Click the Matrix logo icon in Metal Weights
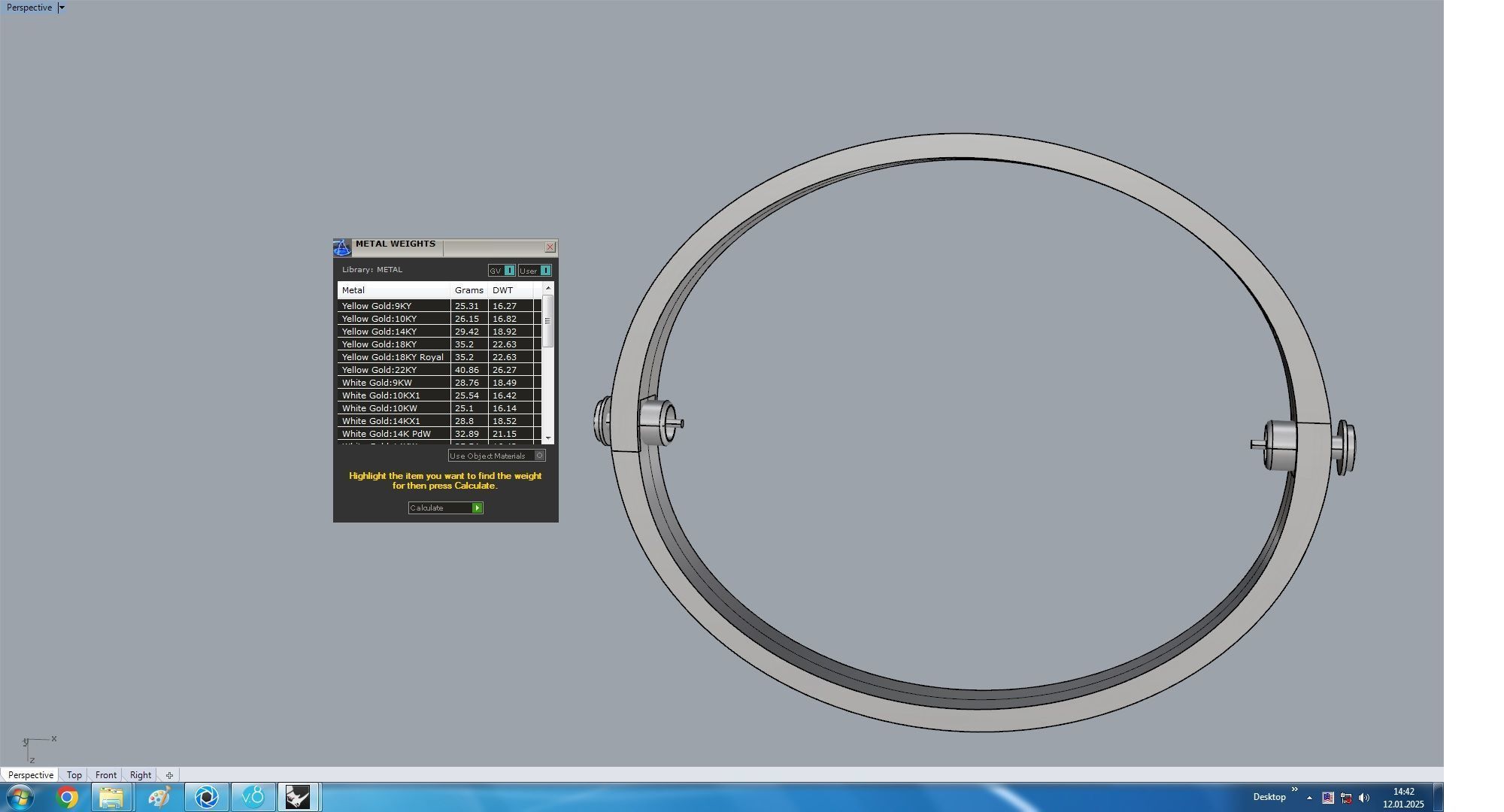Screen dimensions: 1504x812 (342, 247)
